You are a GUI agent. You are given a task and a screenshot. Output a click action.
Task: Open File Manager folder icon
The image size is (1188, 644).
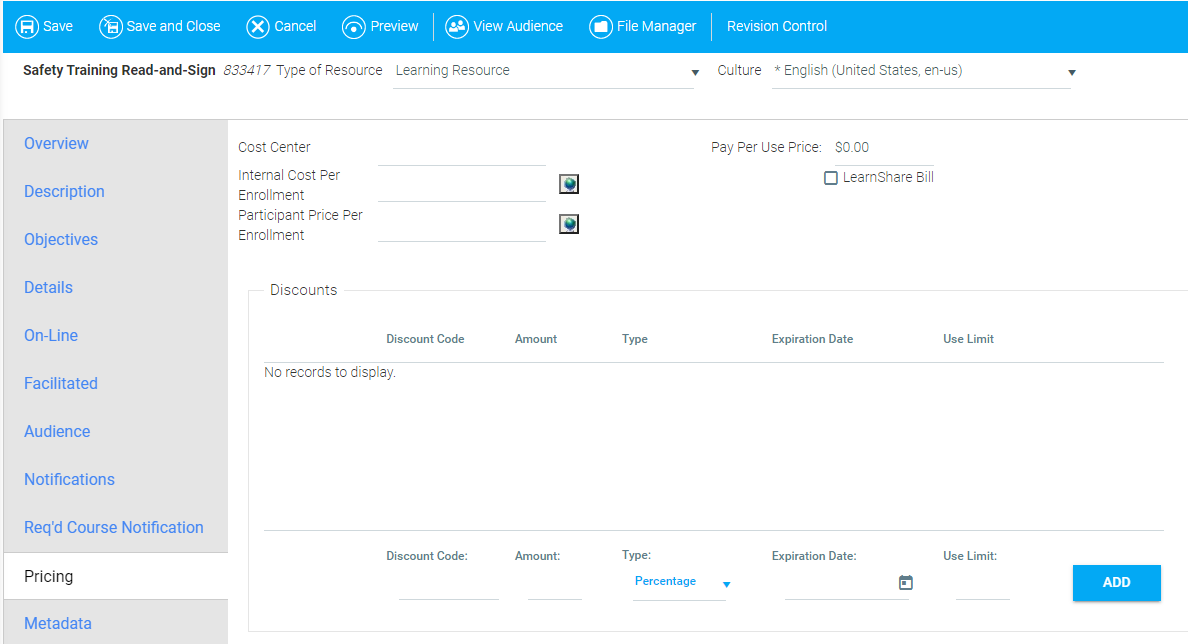coord(600,27)
